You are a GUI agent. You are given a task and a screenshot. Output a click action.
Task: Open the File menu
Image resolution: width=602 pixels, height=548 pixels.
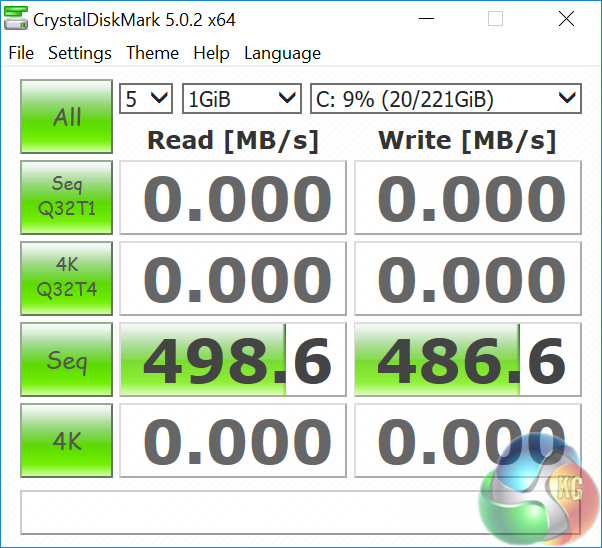click(21, 53)
